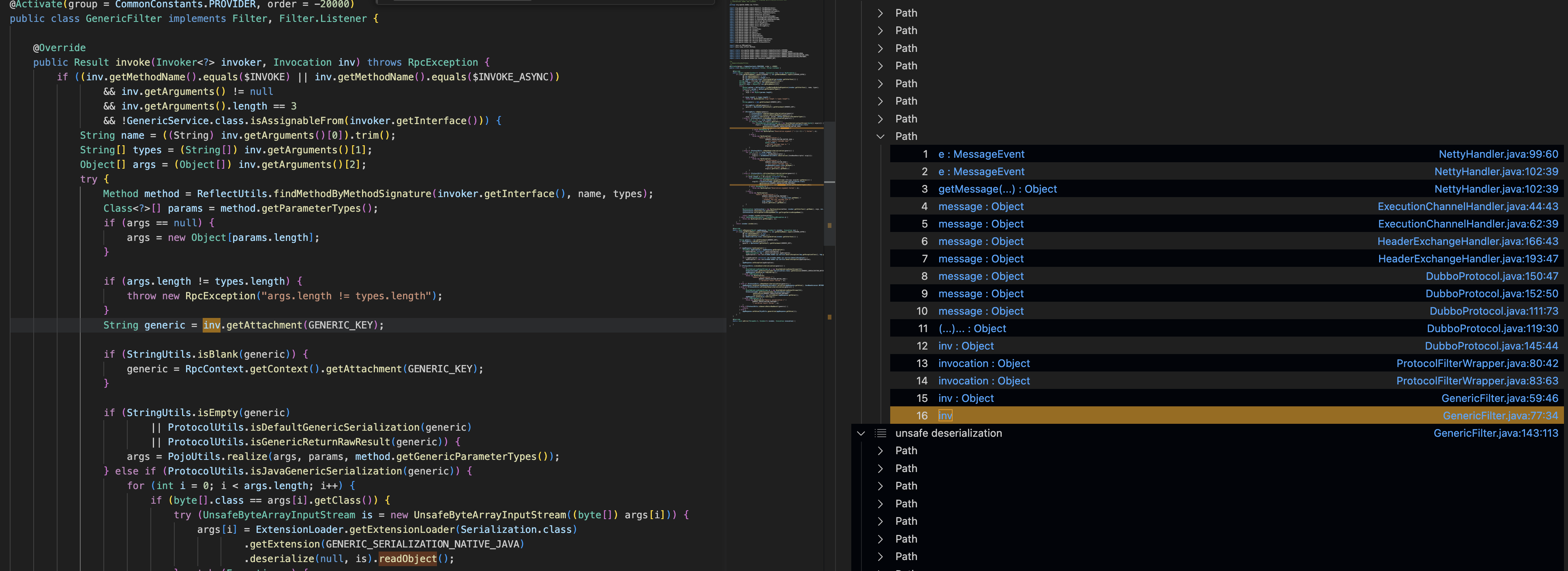Click the 'unsafe deserialization' result title
This screenshot has height=571, width=1568.
[948, 434]
